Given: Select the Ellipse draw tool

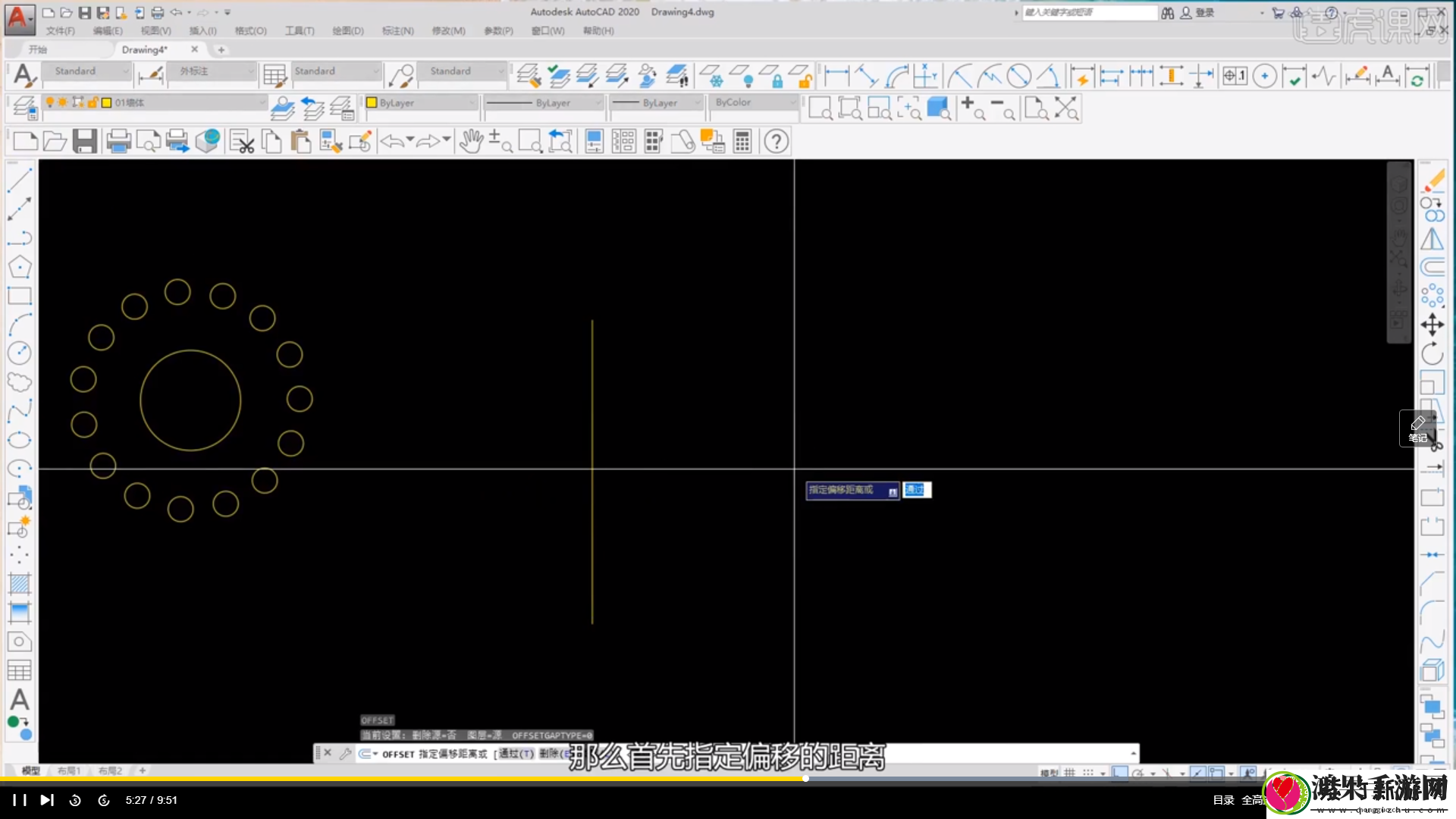Looking at the screenshot, I should coord(20,439).
